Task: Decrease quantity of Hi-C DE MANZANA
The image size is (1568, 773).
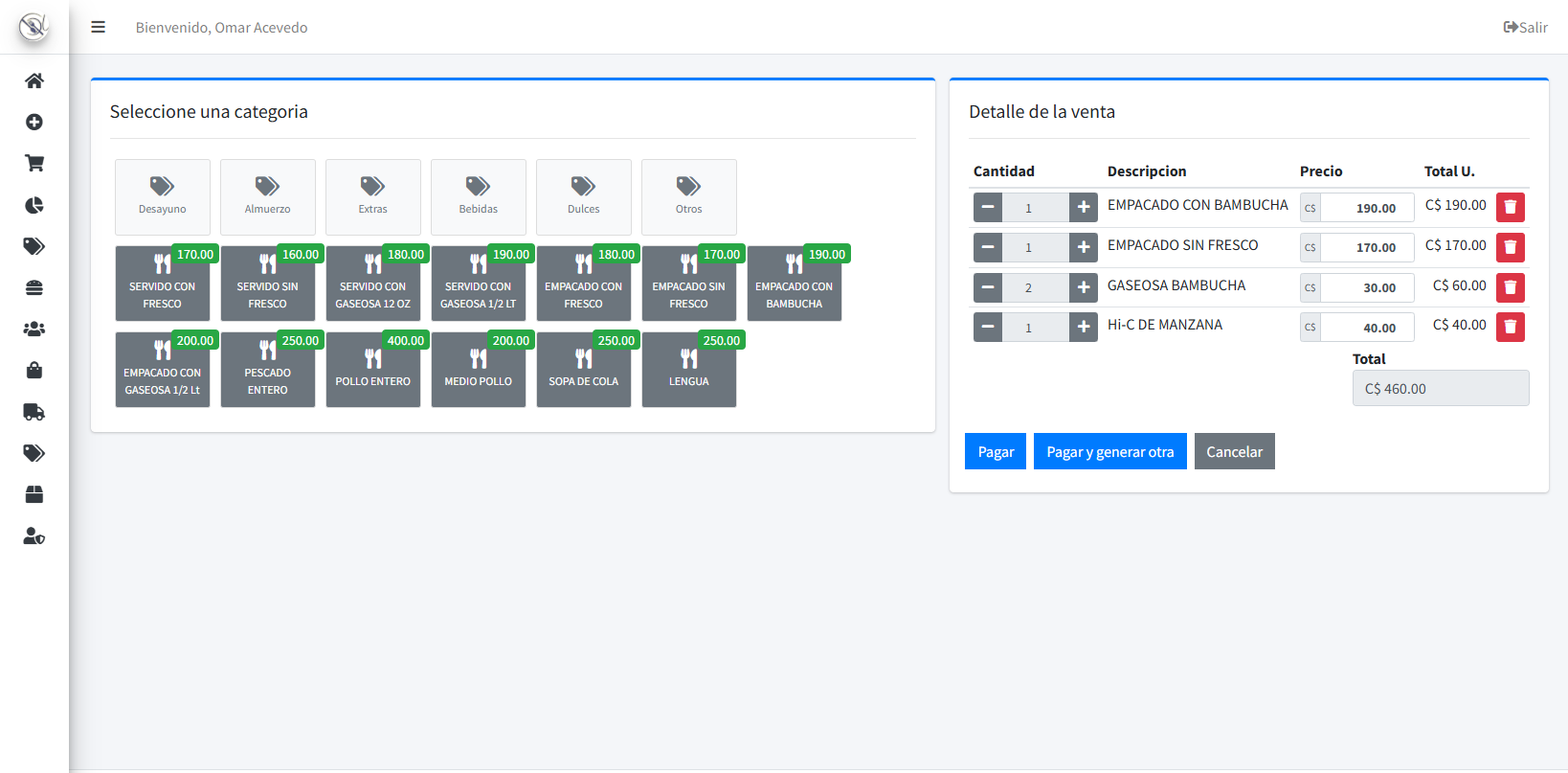Action: click(988, 327)
